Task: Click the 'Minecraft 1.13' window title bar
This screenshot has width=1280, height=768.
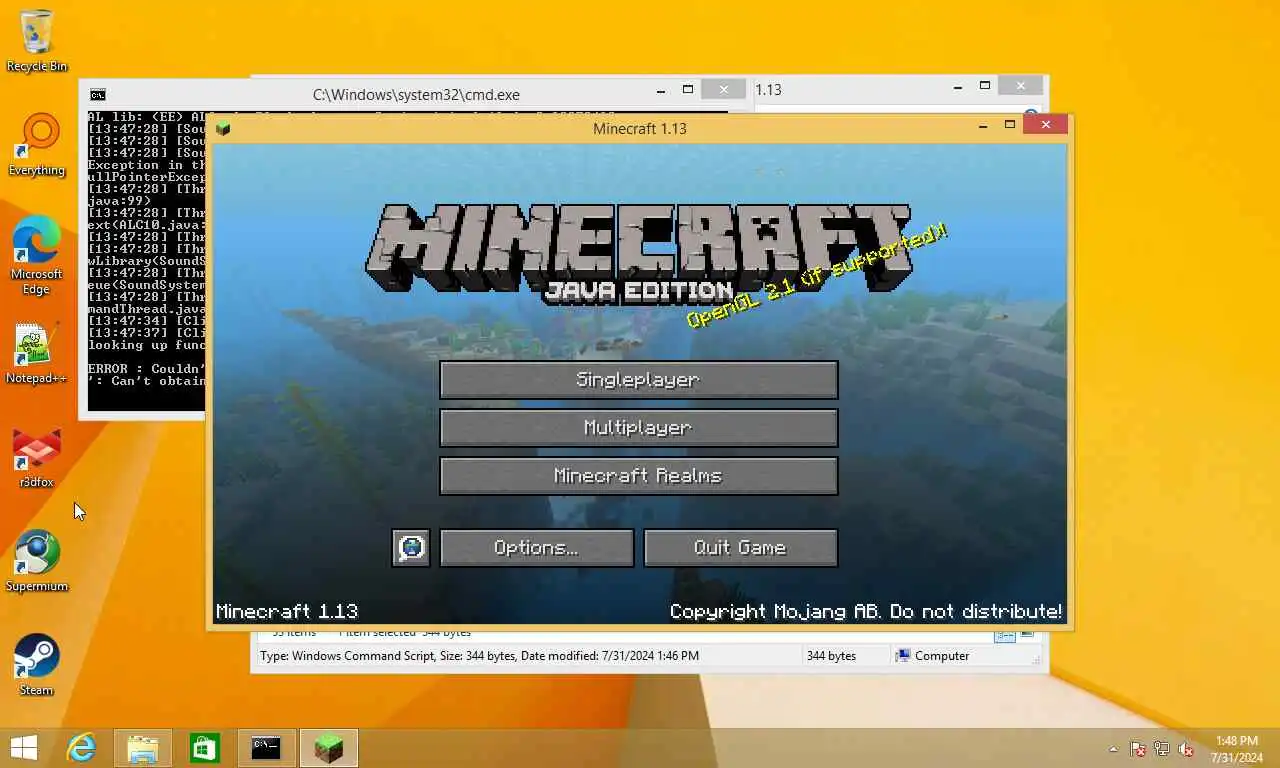Action: coord(640,128)
